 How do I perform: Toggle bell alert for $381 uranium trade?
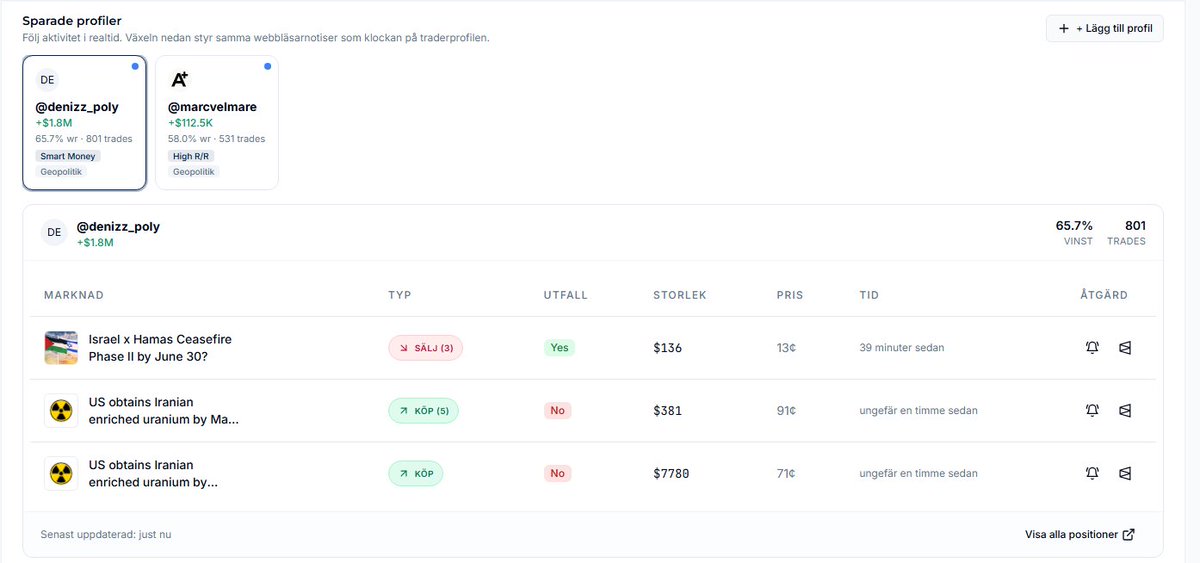tap(1092, 411)
